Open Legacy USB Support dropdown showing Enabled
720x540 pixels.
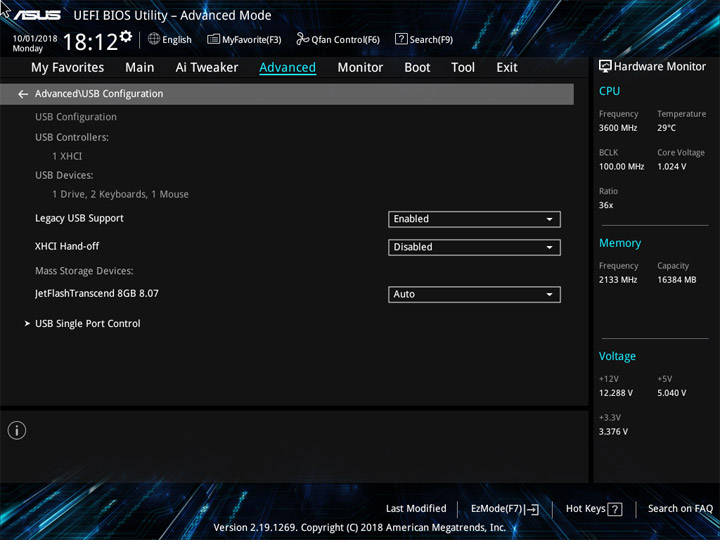pyautogui.click(x=474, y=219)
